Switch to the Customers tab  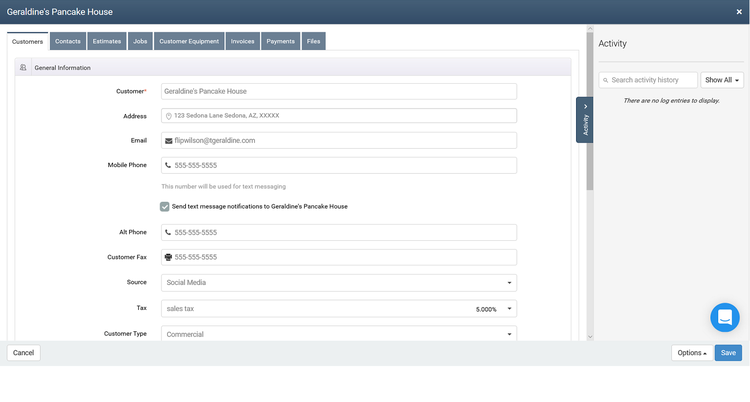(x=27, y=42)
